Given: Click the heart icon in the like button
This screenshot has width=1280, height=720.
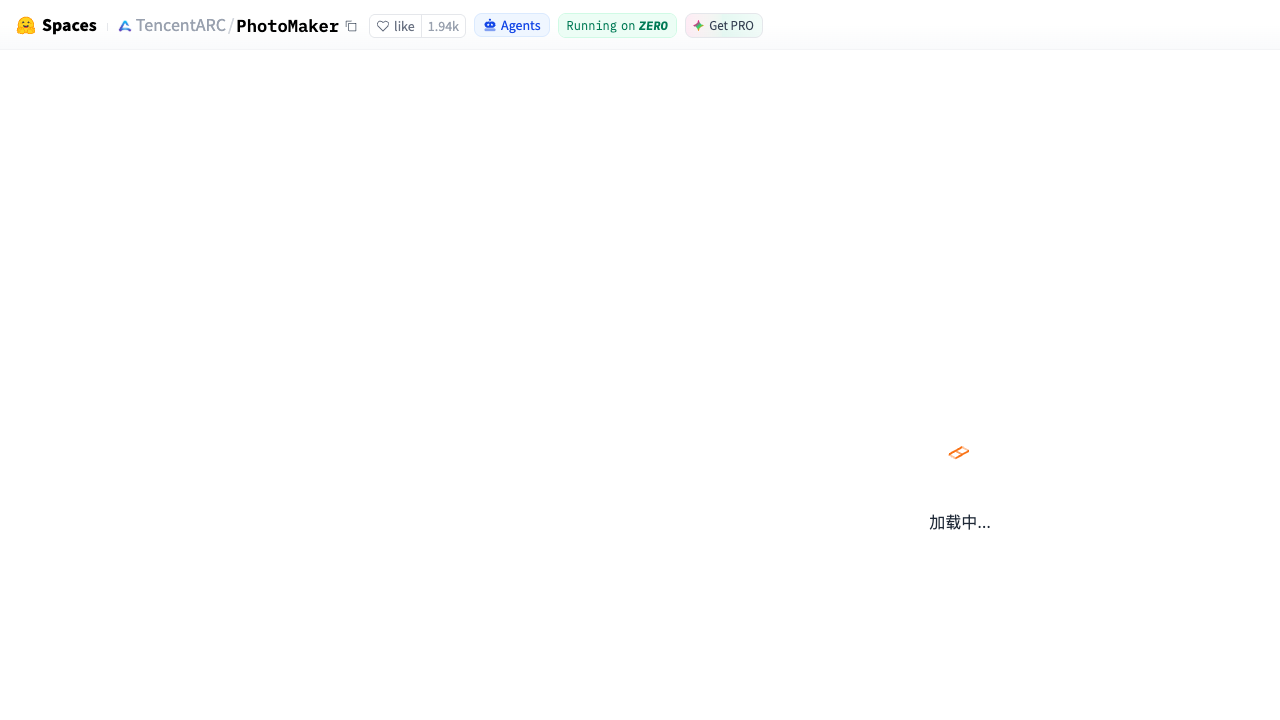Looking at the screenshot, I should 383,26.
